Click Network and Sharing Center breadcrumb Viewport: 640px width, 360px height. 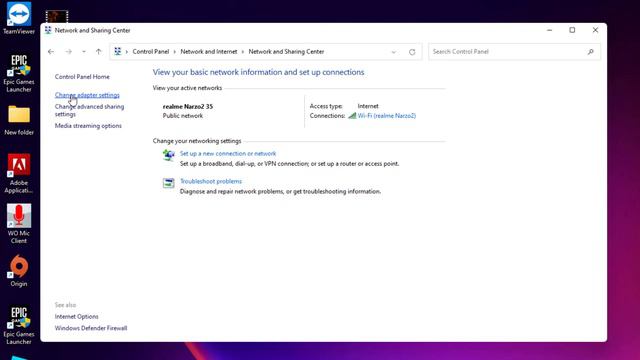[286, 52]
